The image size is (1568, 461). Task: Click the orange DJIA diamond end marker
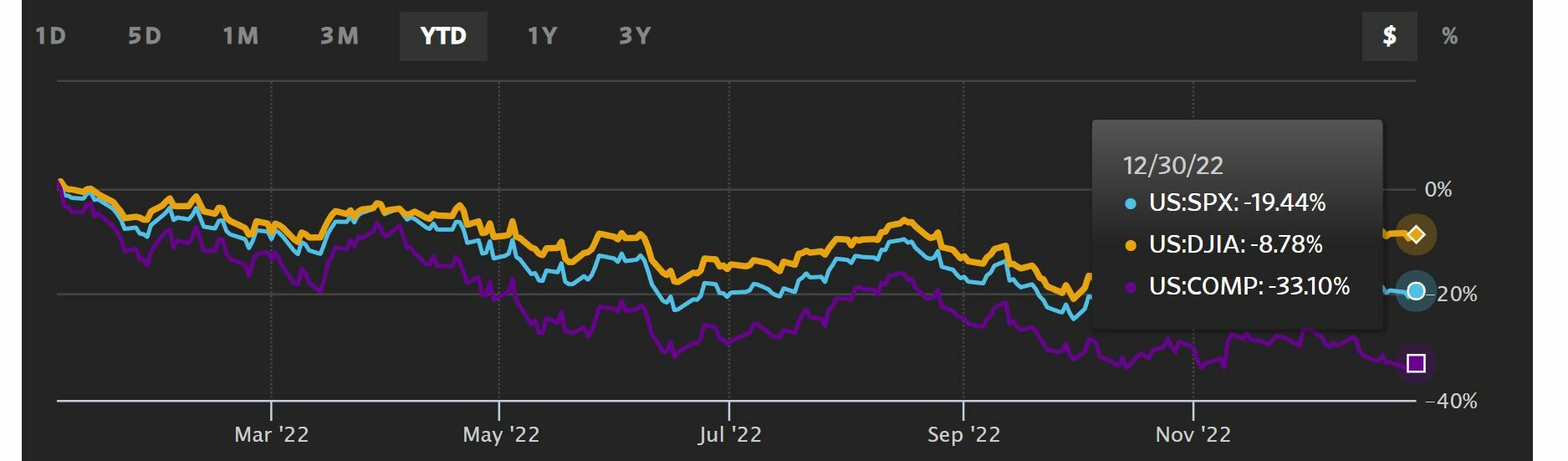tap(1416, 234)
